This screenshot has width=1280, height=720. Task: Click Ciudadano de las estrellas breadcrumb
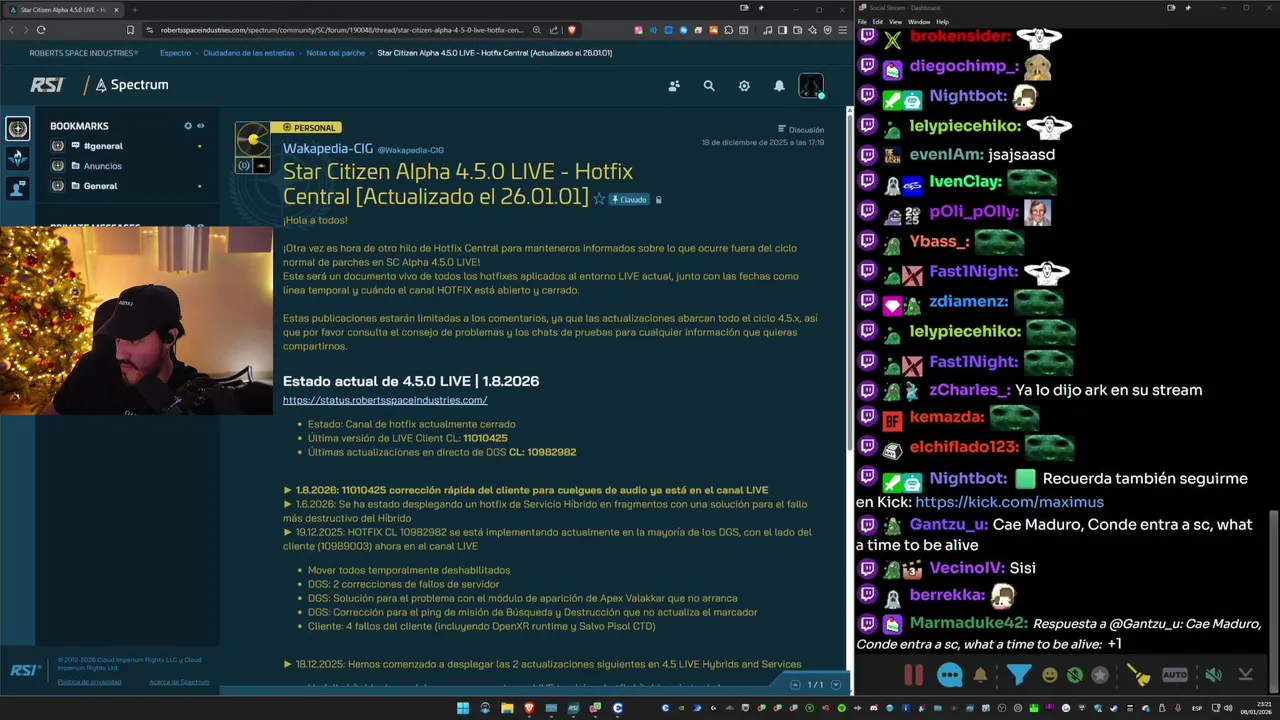coord(248,53)
